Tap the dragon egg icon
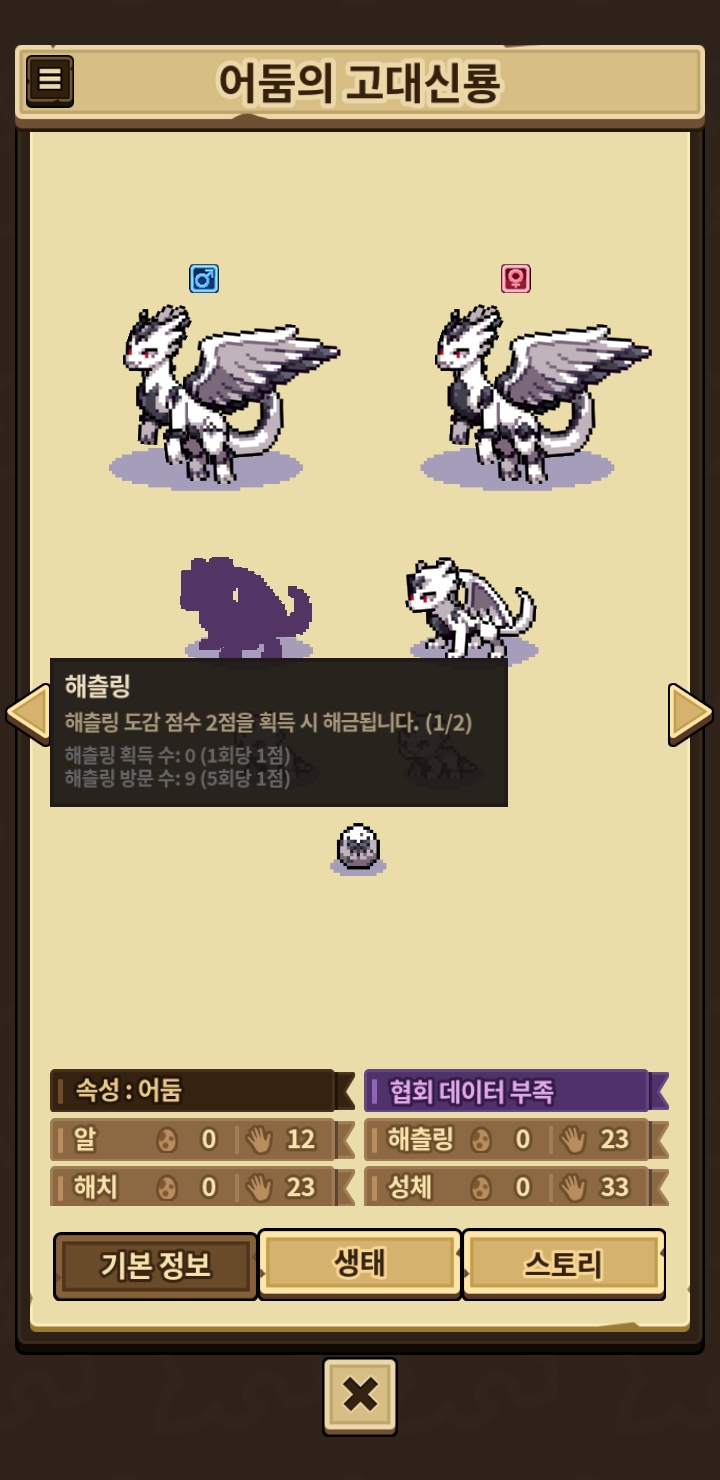Image resolution: width=720 pixels, height=1480 pixels. (358, 848)
